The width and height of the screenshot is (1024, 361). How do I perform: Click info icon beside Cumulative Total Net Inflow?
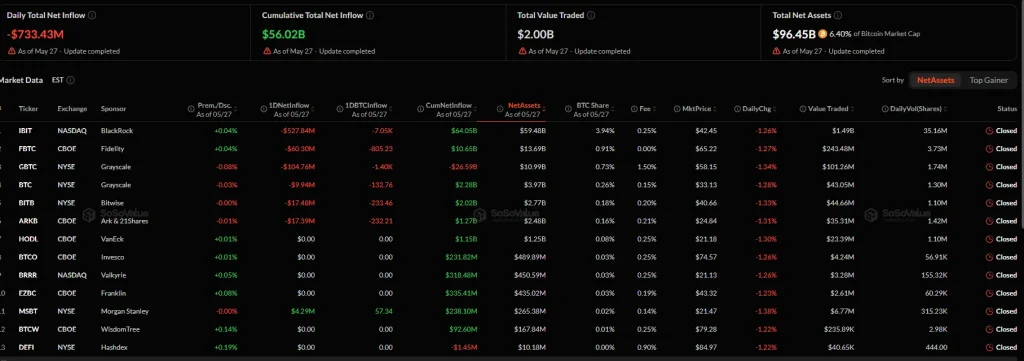pyautogui.click(x=370, y=15)
